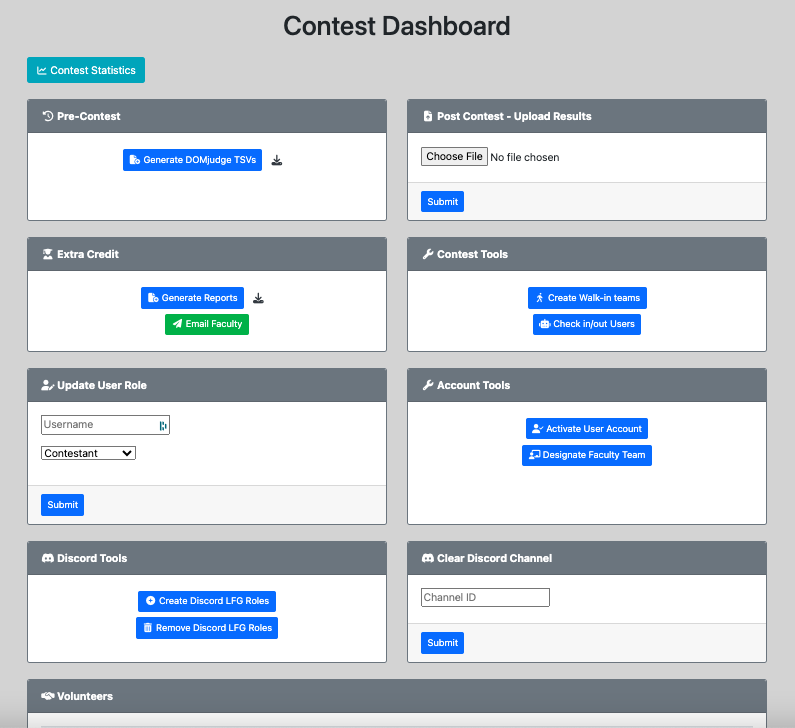Click the wrench icon in Contest Tools header

pyautogui.click(x=427, y=254)
